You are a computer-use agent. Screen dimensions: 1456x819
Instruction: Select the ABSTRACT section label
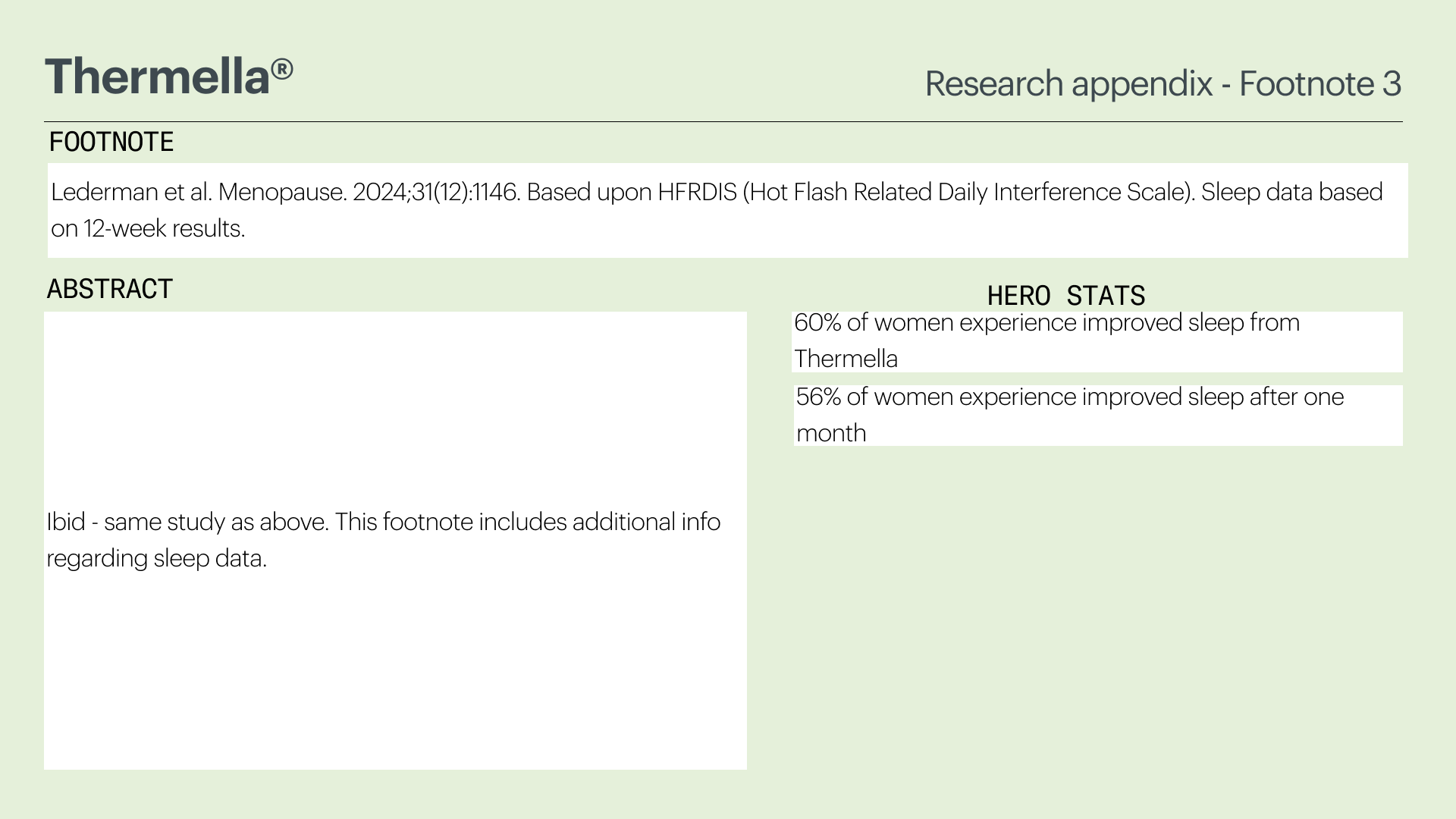point(110,289)
